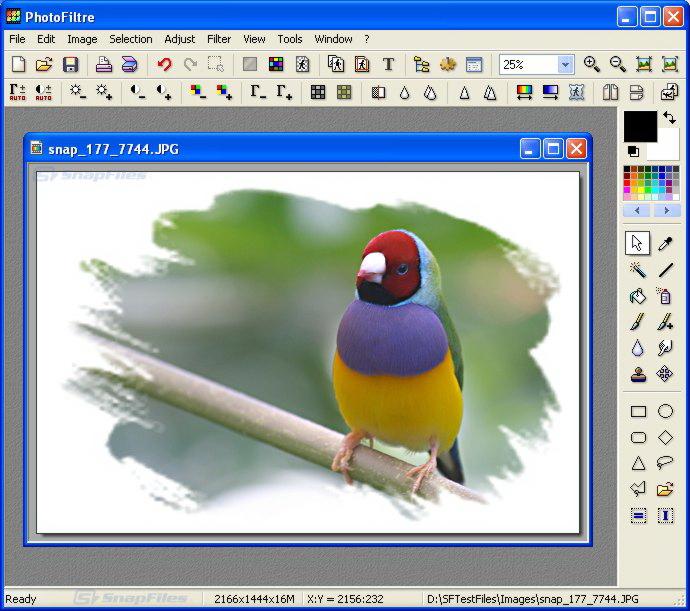Decrease color saturation
Image resolution: width=690 pixels, height=611 pixels.
(198, 92)
